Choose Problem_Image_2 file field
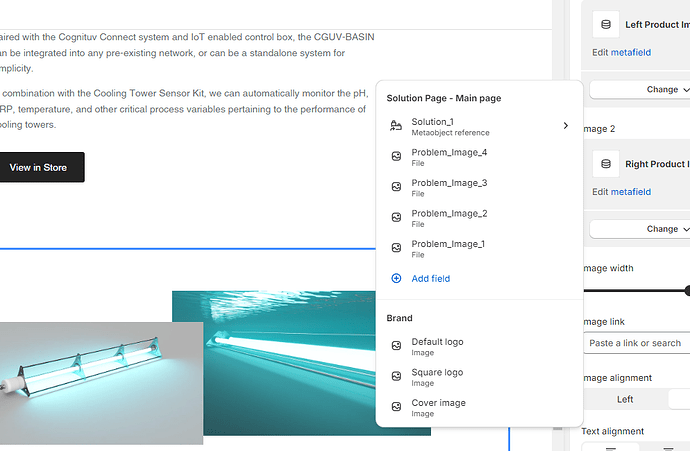The width and height of the screenshot is (690, 451). click(480, 218)
